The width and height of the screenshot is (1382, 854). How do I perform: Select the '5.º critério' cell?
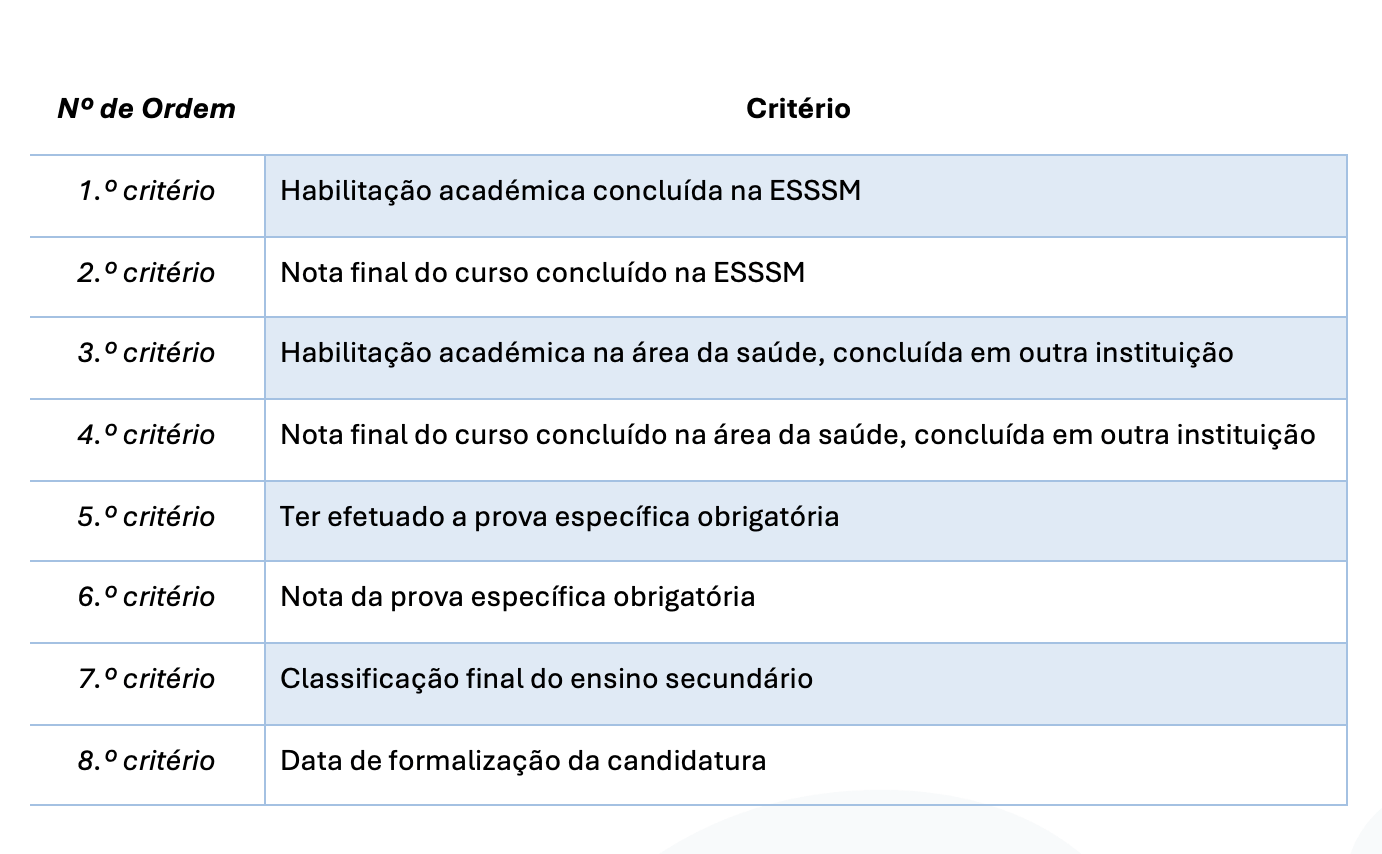146,517
